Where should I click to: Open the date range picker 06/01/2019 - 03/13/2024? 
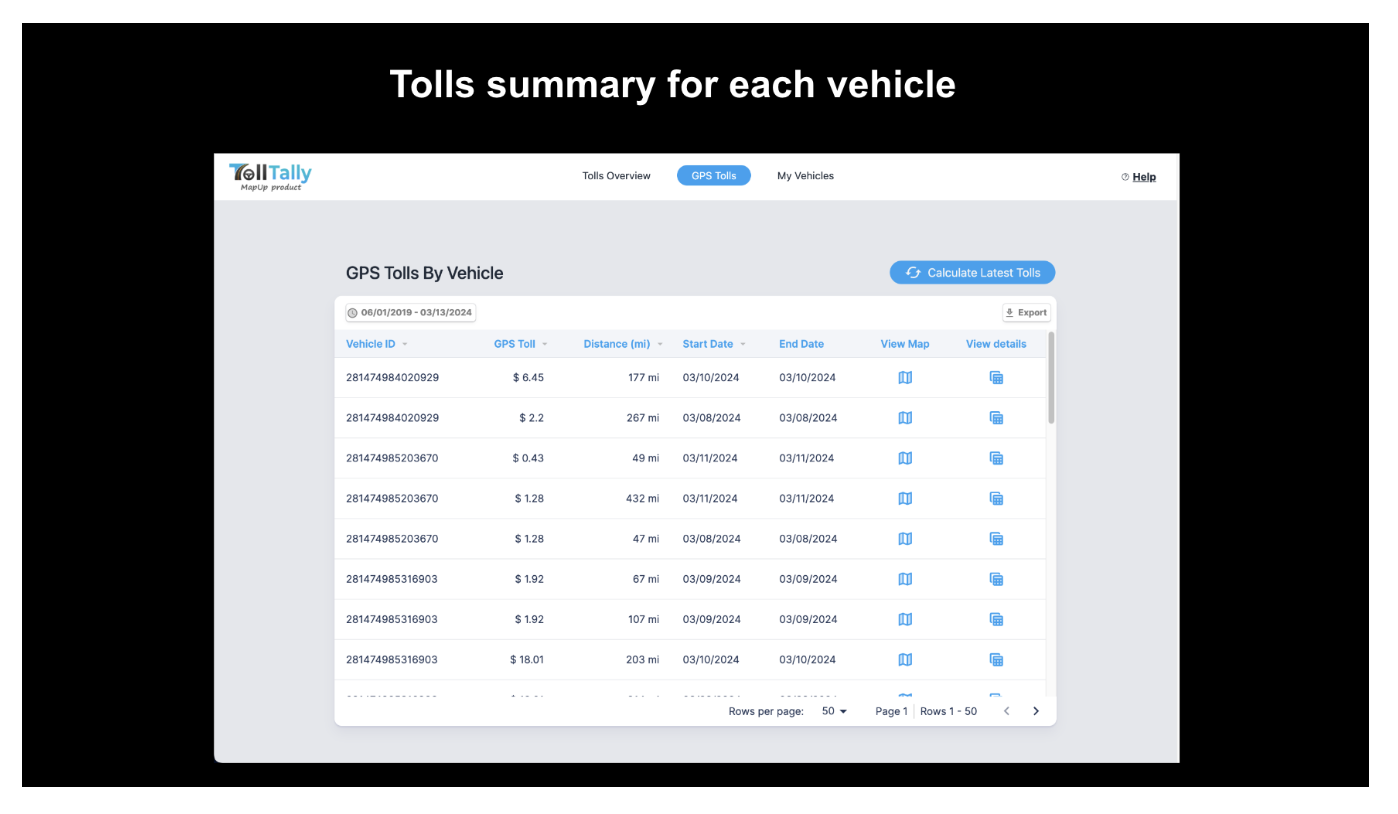click(411, 313)
